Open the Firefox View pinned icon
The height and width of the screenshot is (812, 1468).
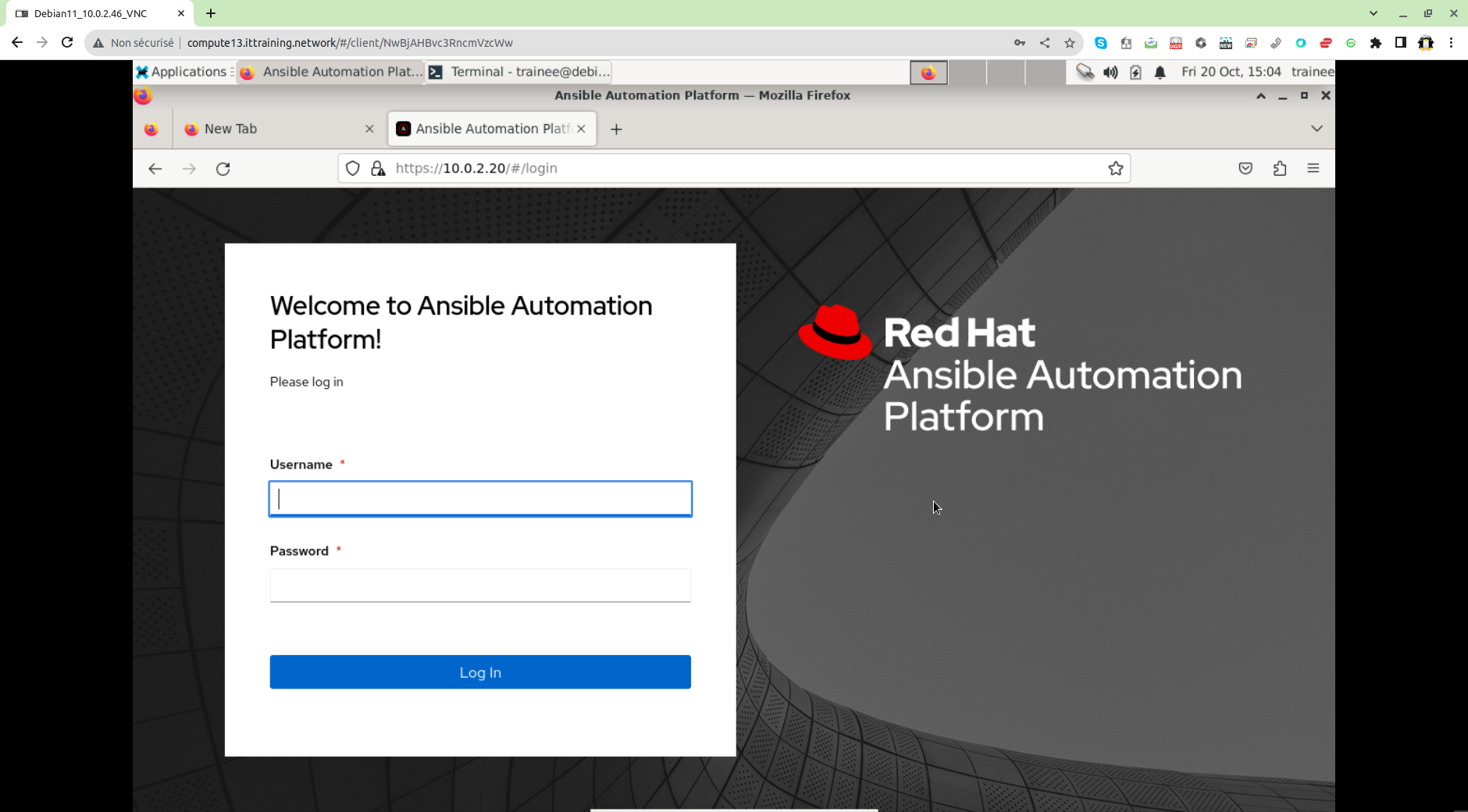[151, 130]
